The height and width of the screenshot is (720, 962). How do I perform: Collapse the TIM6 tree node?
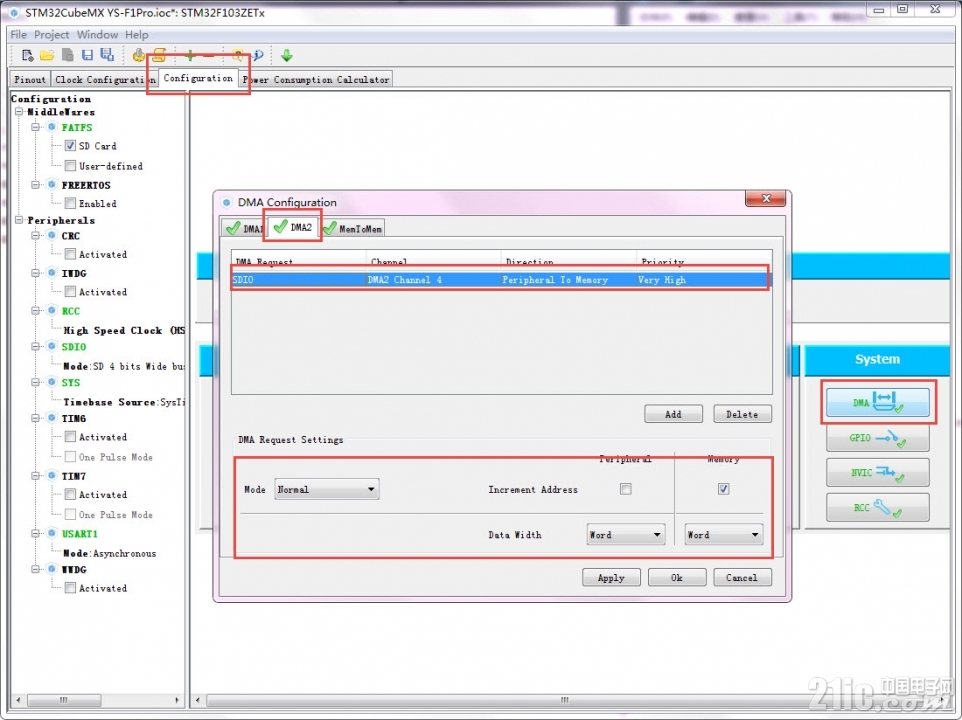click(36, 418)
